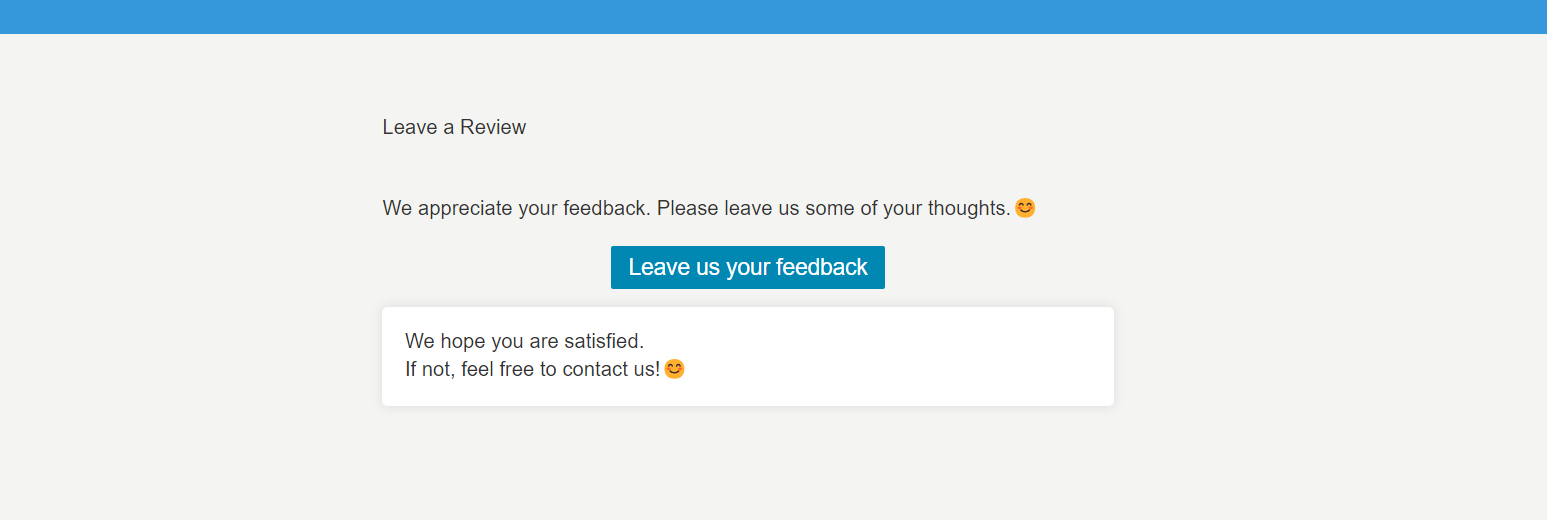
Task: Click the word "Leave" in the page heading
Action: [410, 127]
